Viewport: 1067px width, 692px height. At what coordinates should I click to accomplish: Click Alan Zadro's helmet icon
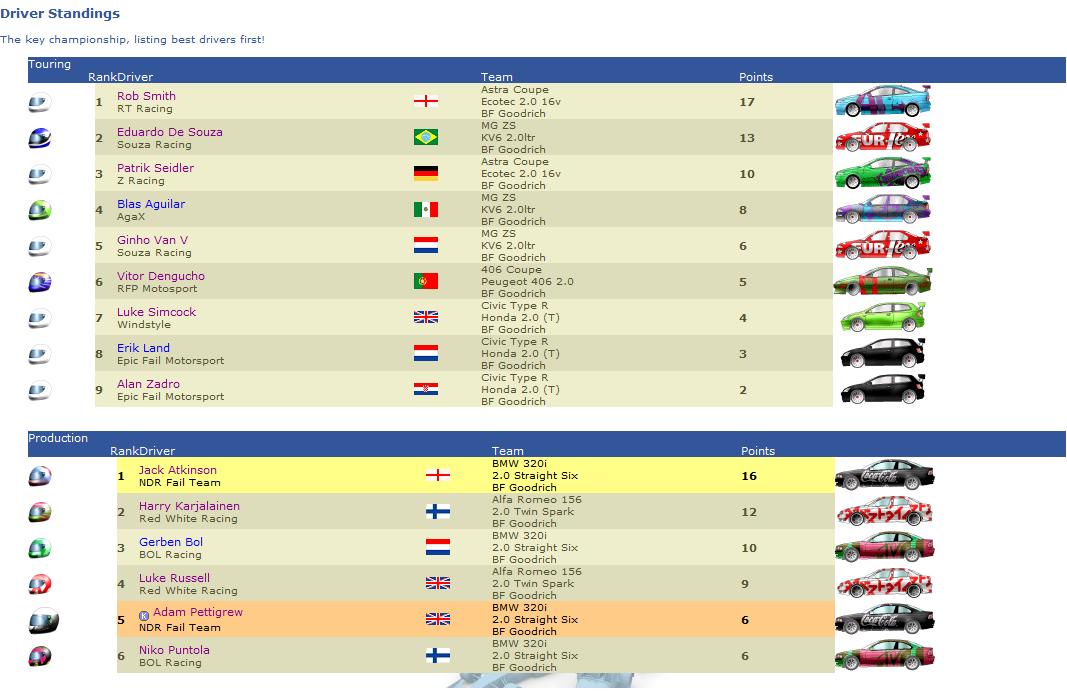(x=39, y=391)
